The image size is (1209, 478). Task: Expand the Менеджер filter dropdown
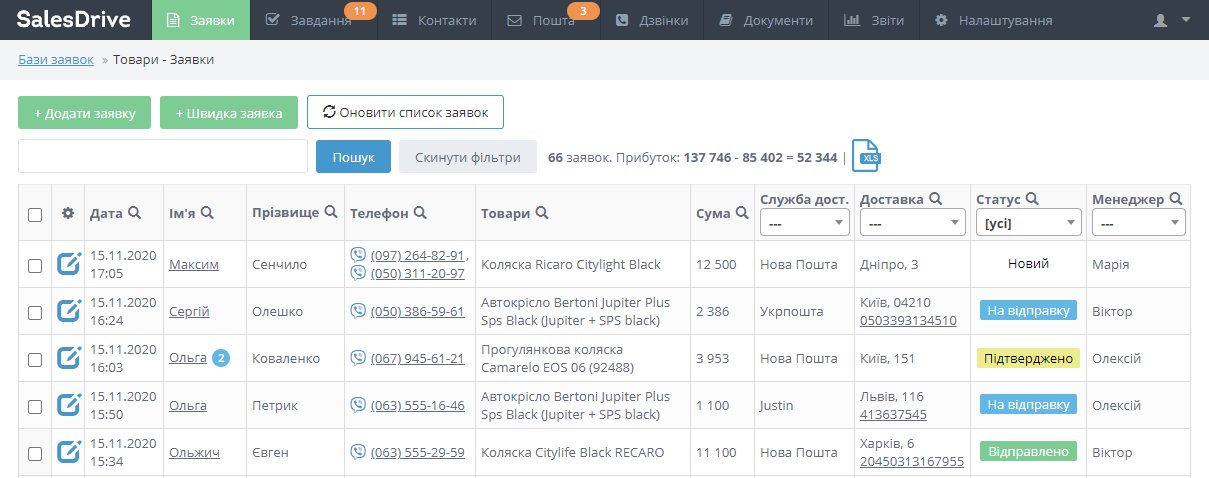point(1137,223)
